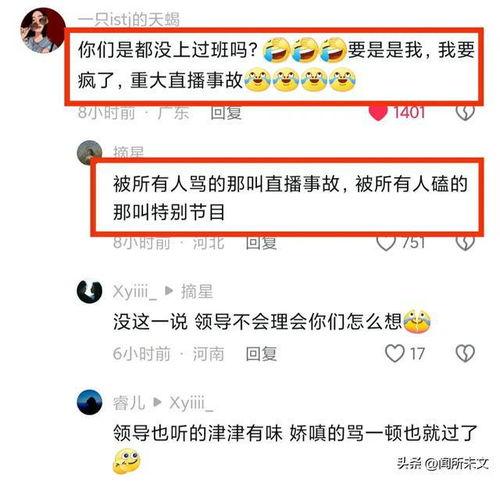The width and height of the screenshot is (500, 481).
Task: Open 睿儿 username link
Action: (129, 403)
